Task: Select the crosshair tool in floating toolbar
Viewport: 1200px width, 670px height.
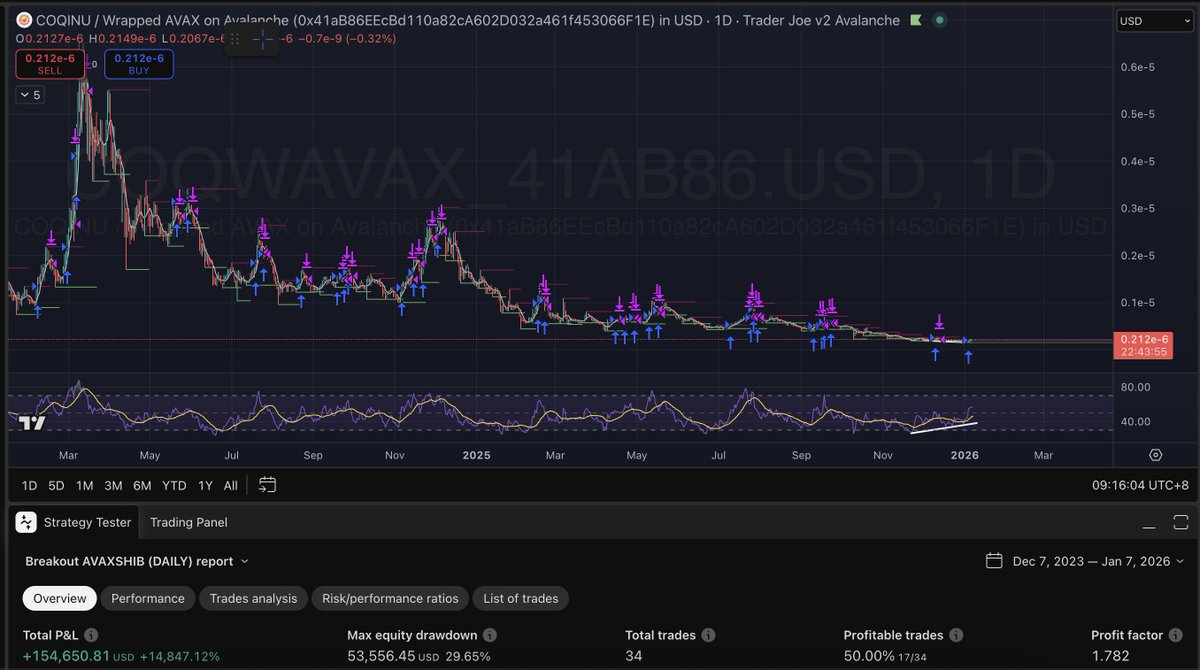Action: [262, 39]
